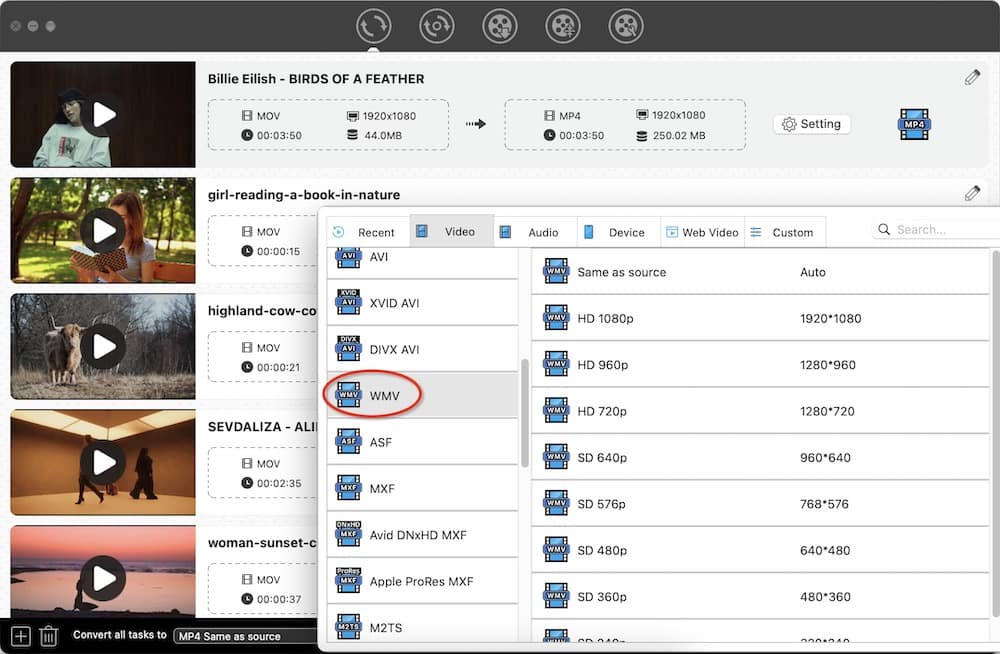This screenshot has width=1000, height=654.
Task: Play woman-sunset video thumbnail
Action: 103,578
